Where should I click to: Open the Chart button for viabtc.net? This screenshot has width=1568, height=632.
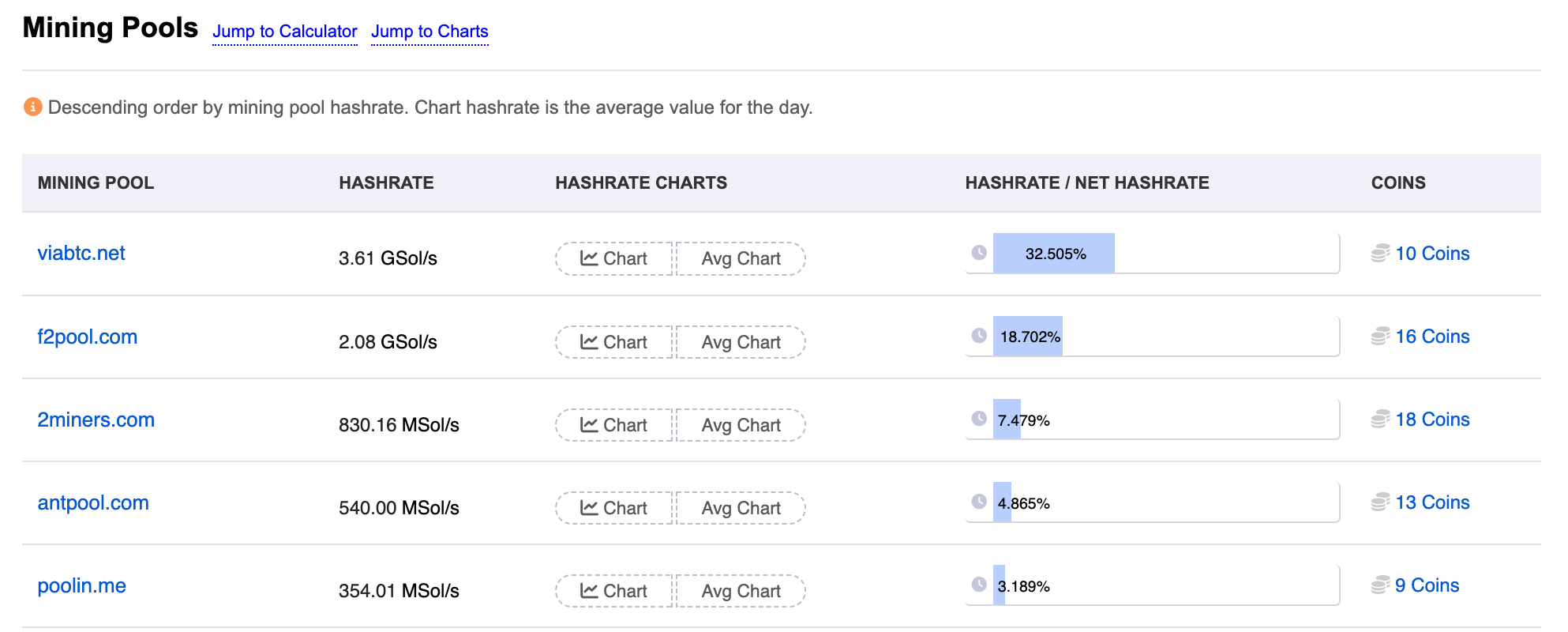point(614,259)
